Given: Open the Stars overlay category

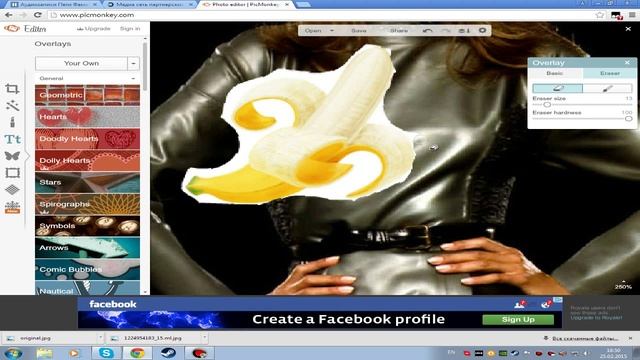Looking at the screenshot, I should point(87,182).
